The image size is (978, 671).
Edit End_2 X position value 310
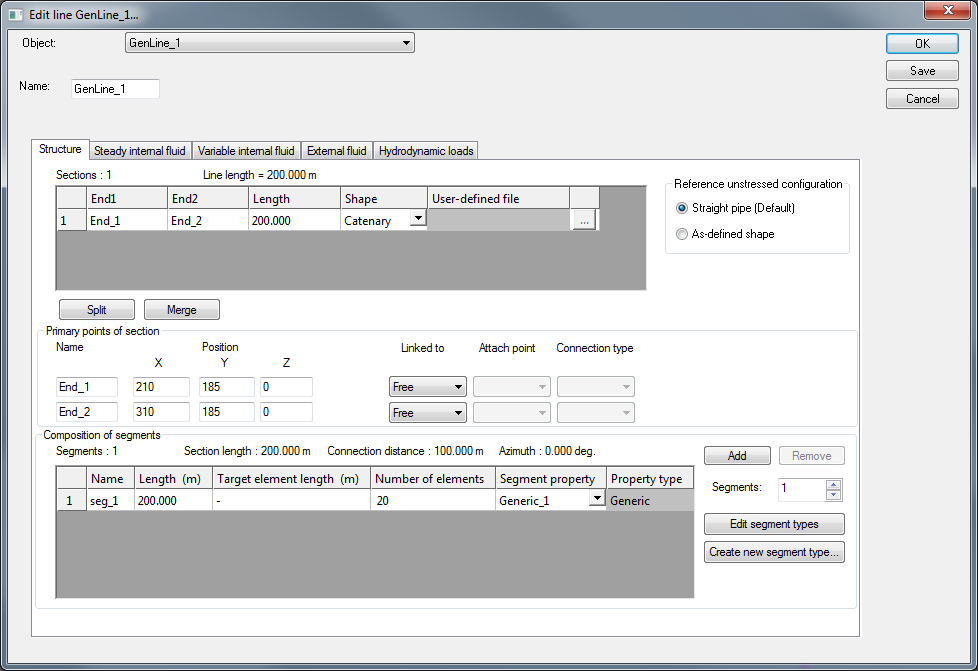[161, 412]
